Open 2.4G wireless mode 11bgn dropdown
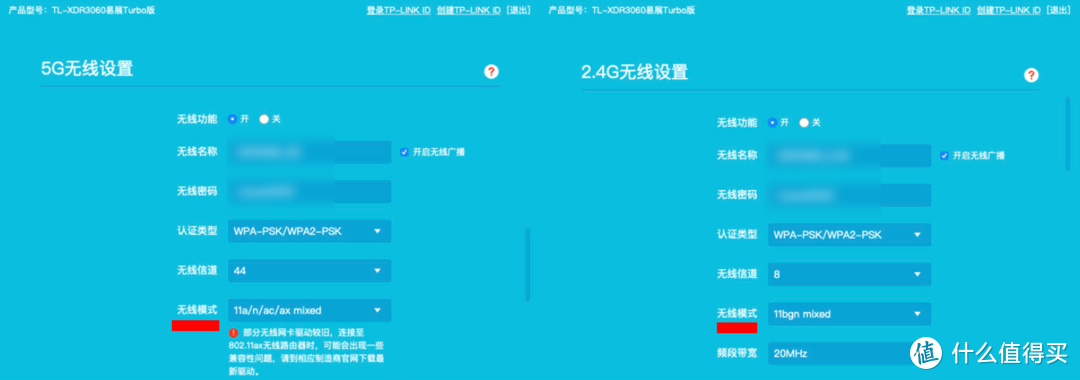1080x380 pixels. 849,314
